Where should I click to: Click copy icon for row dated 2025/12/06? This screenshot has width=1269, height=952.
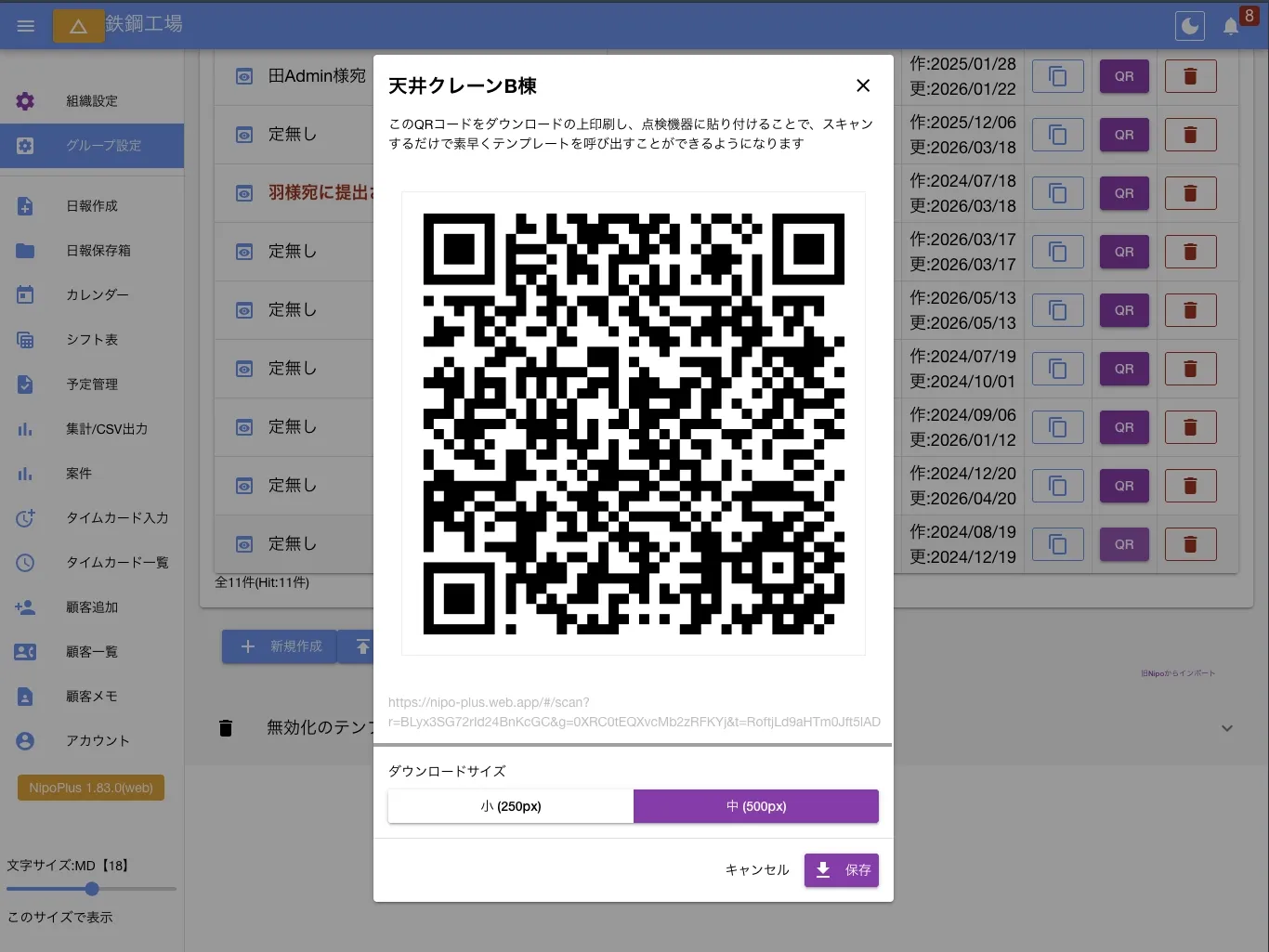1058,135
